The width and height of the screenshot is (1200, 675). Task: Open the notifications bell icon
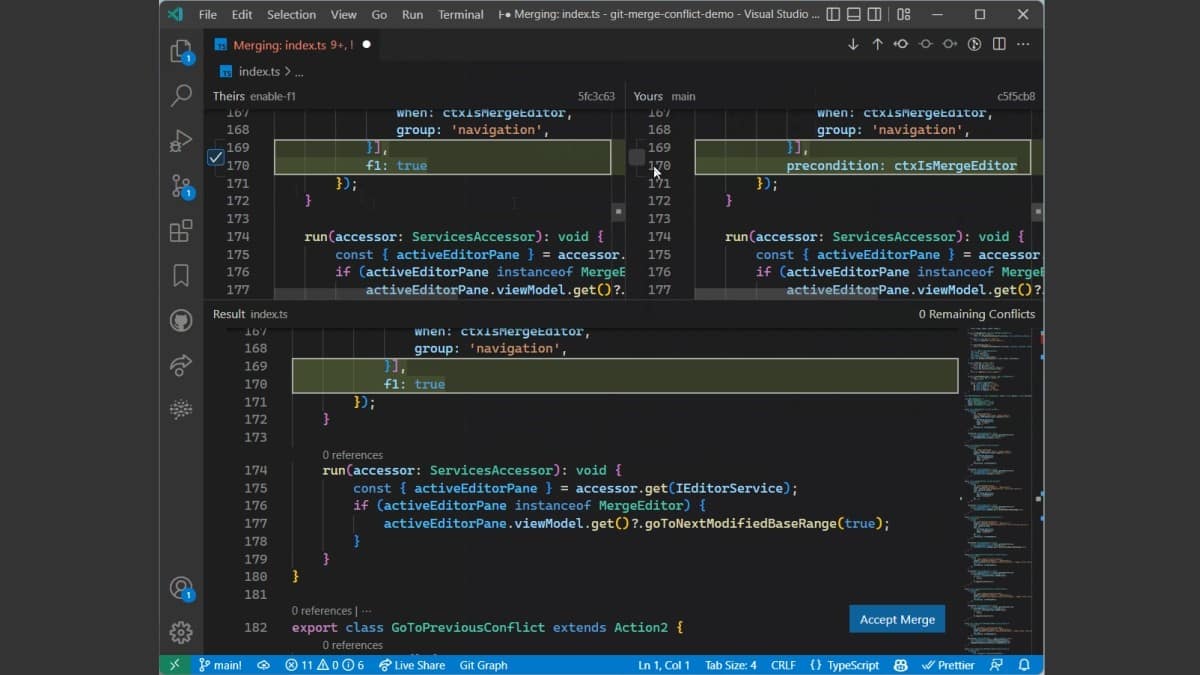1023,664
